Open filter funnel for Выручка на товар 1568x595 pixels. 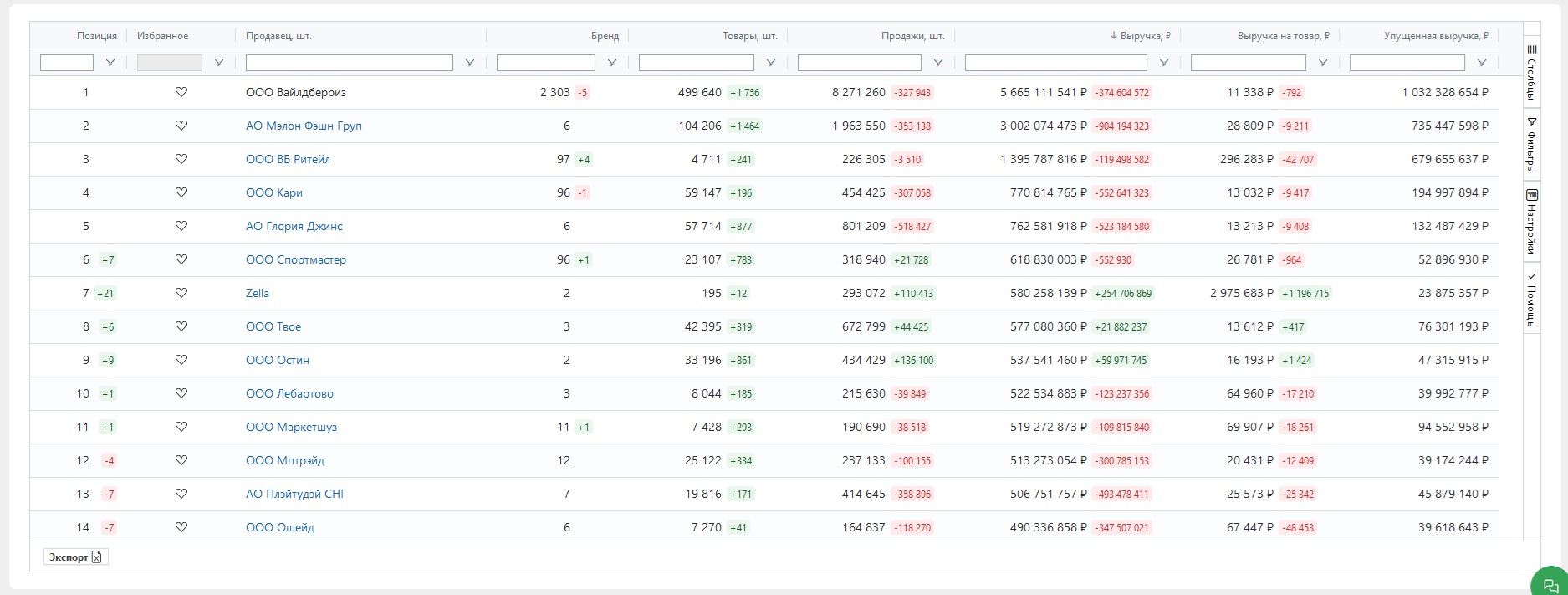(1323, 63)
